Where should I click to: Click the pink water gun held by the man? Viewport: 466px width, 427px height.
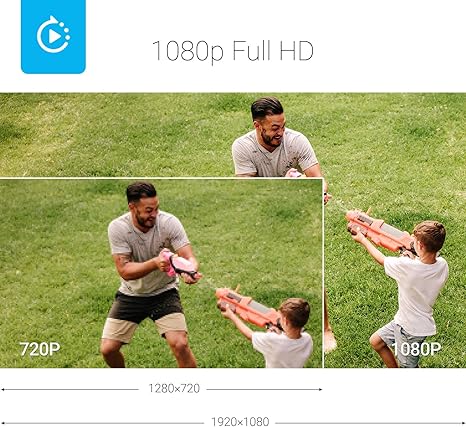coord(178,264)
